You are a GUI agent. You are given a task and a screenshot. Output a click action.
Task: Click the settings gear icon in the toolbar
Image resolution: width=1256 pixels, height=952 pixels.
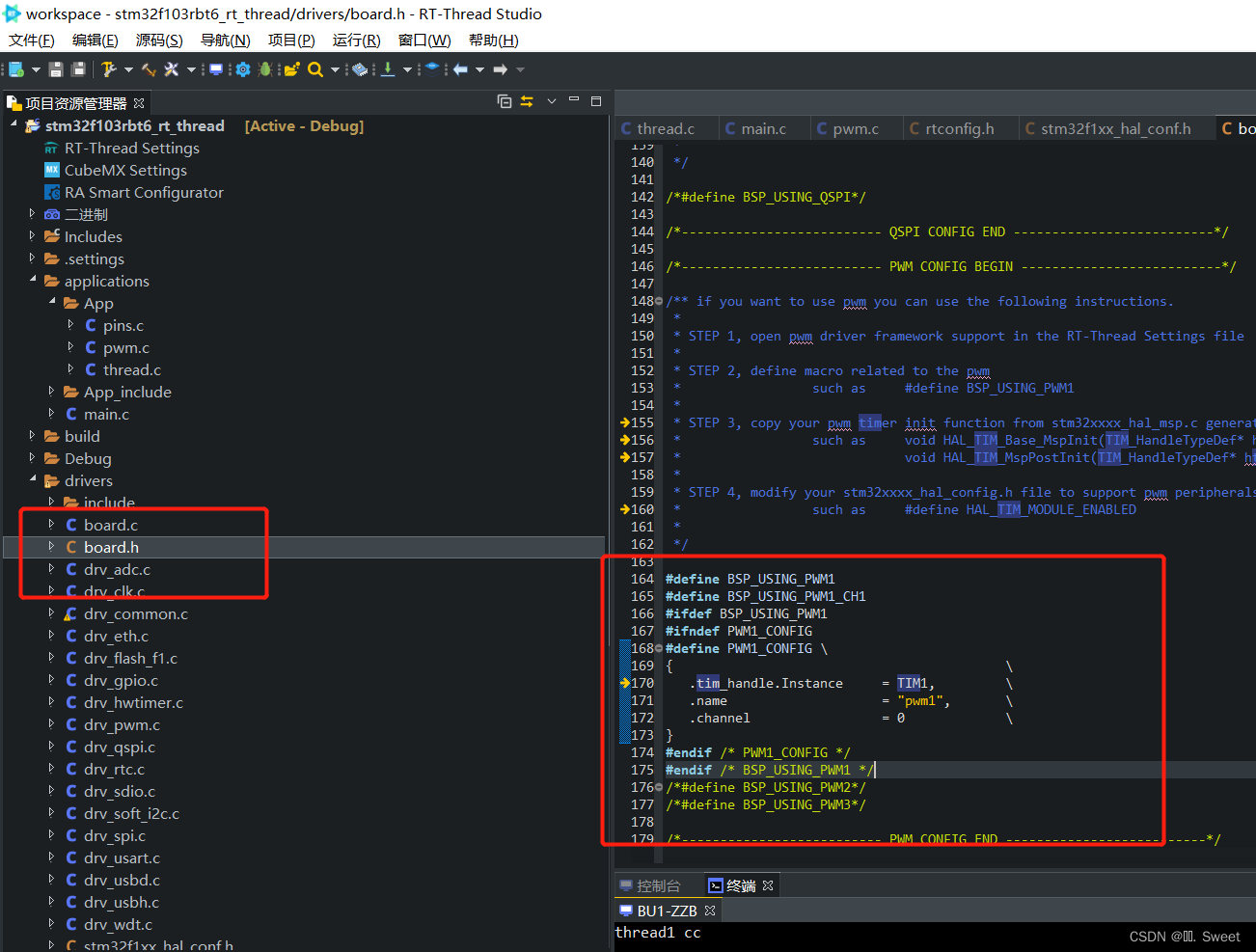(x=243, y=68)
